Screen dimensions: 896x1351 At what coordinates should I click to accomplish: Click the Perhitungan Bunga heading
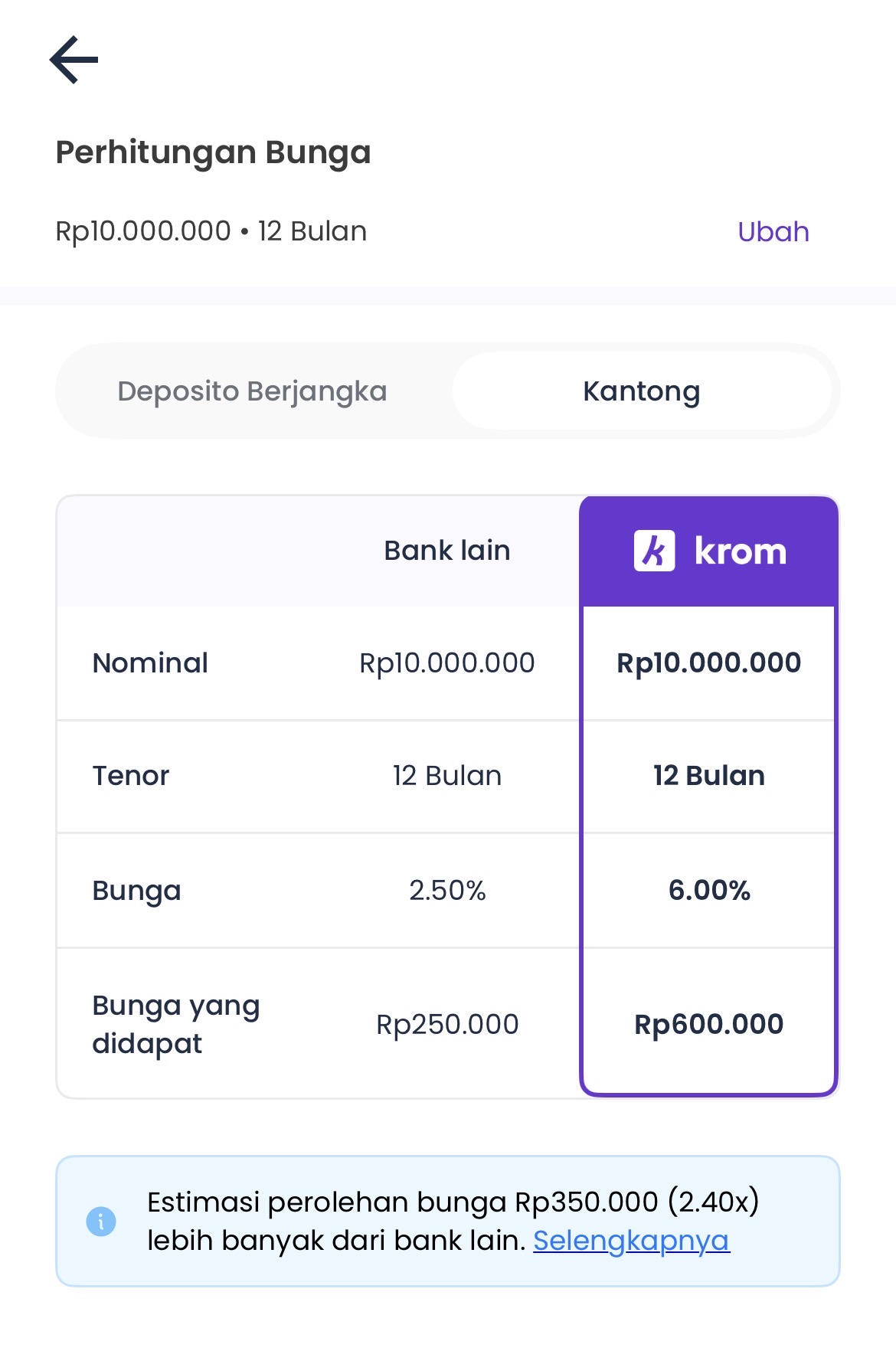tap(213, 152)
